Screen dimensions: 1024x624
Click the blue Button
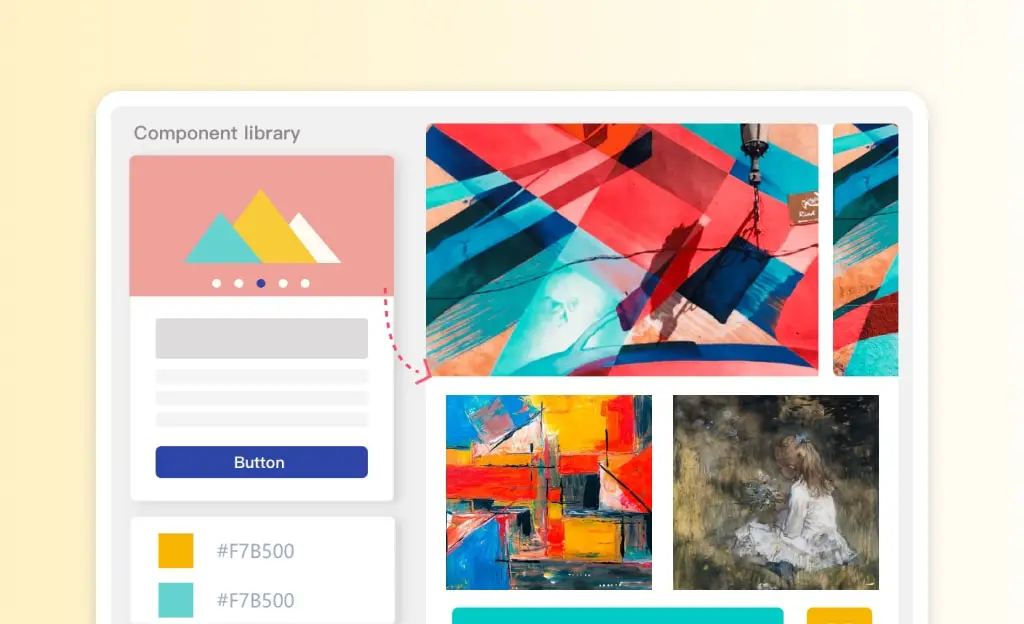click(261, 462)
